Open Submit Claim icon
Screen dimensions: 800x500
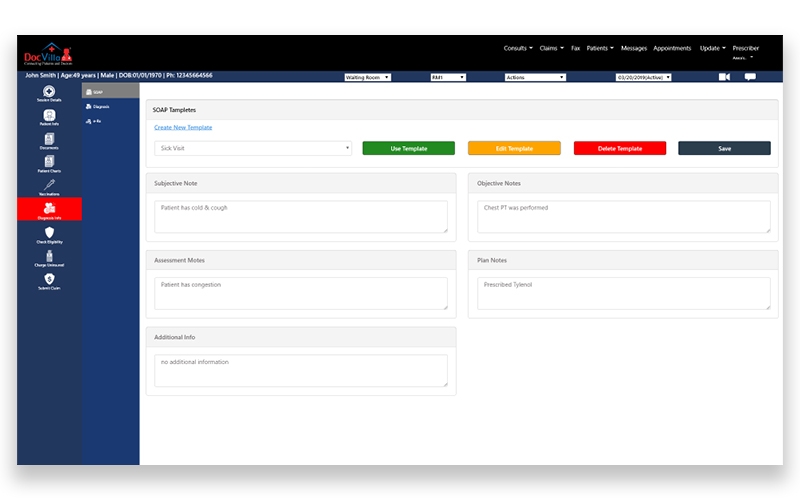coord(49,282)
